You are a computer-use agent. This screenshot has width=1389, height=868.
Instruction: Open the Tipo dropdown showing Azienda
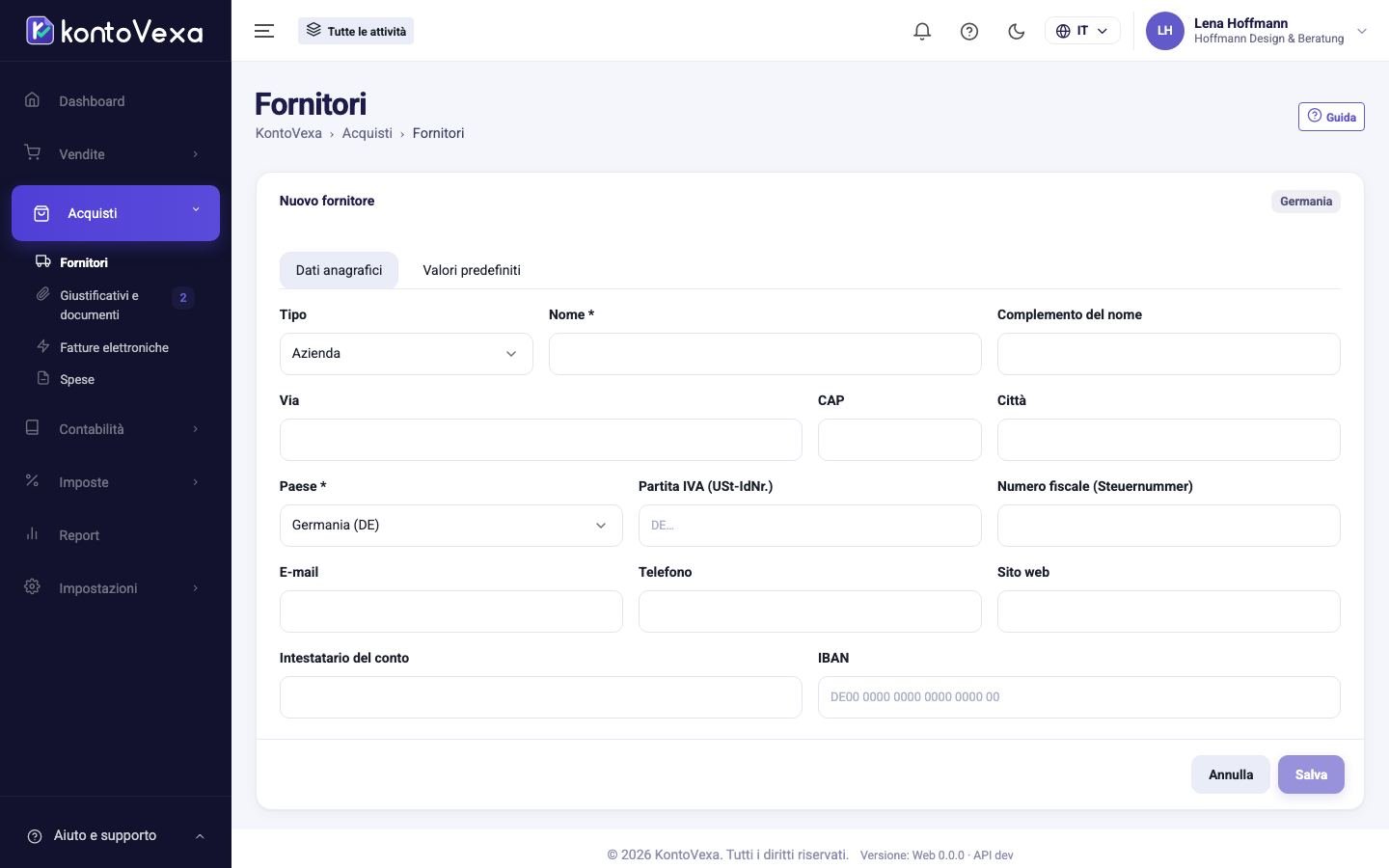(406, 354)
